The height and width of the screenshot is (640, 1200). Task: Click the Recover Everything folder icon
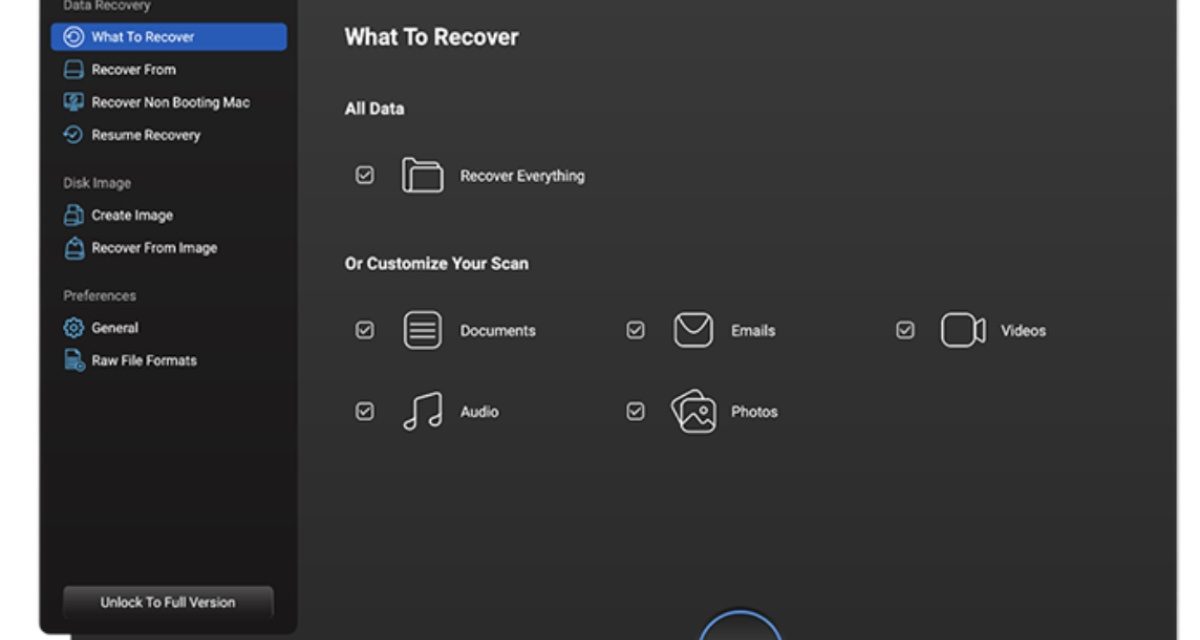click(422, 175)
